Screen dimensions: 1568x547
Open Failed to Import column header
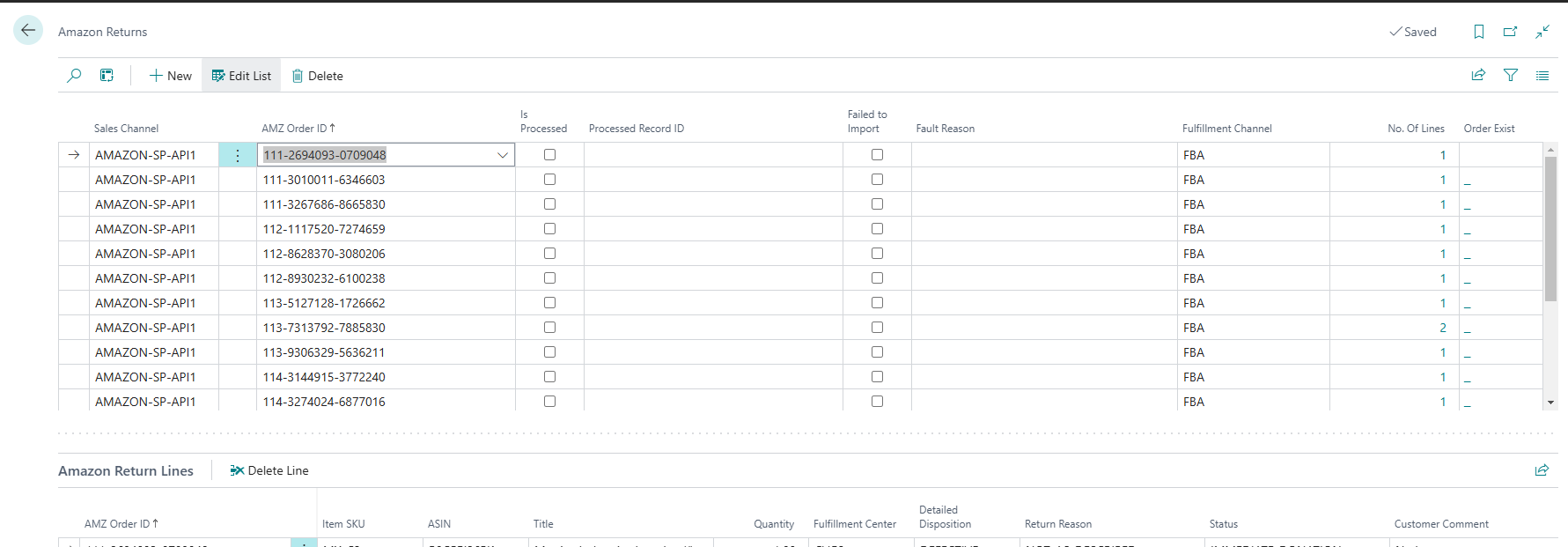coord(867,122)
